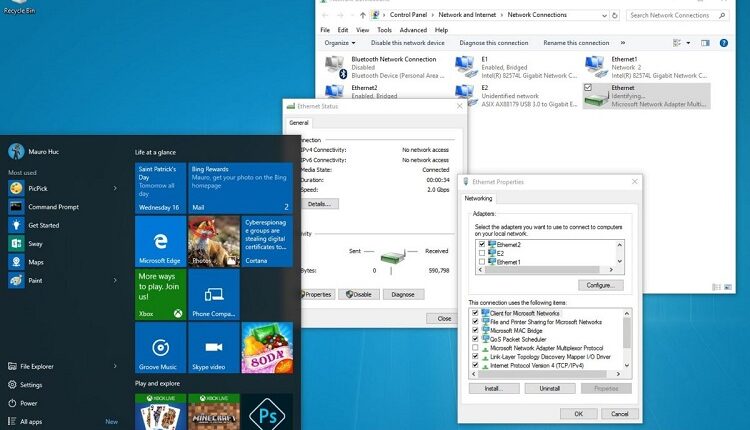
Task: Click the Install button
Action: [x=494, y=388]
